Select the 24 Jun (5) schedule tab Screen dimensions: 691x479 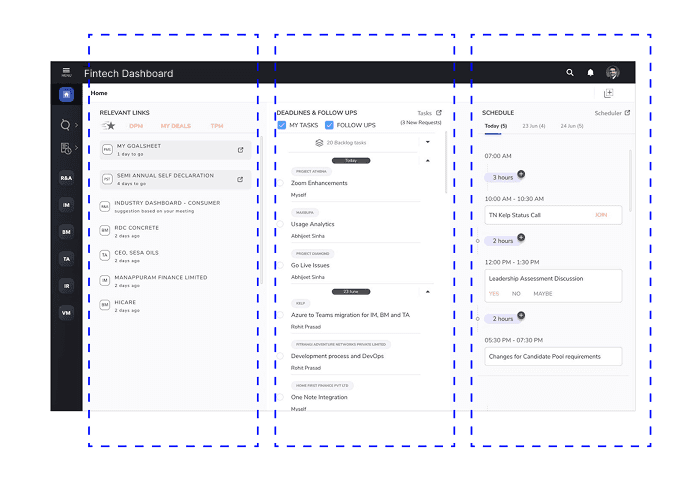pos(572,126)
